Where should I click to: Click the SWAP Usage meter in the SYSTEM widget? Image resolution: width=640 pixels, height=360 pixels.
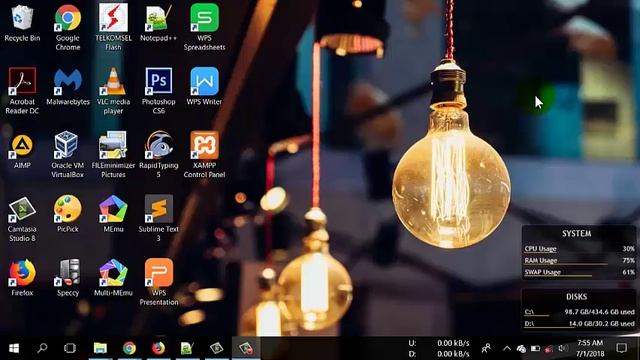tap(579, 272)
